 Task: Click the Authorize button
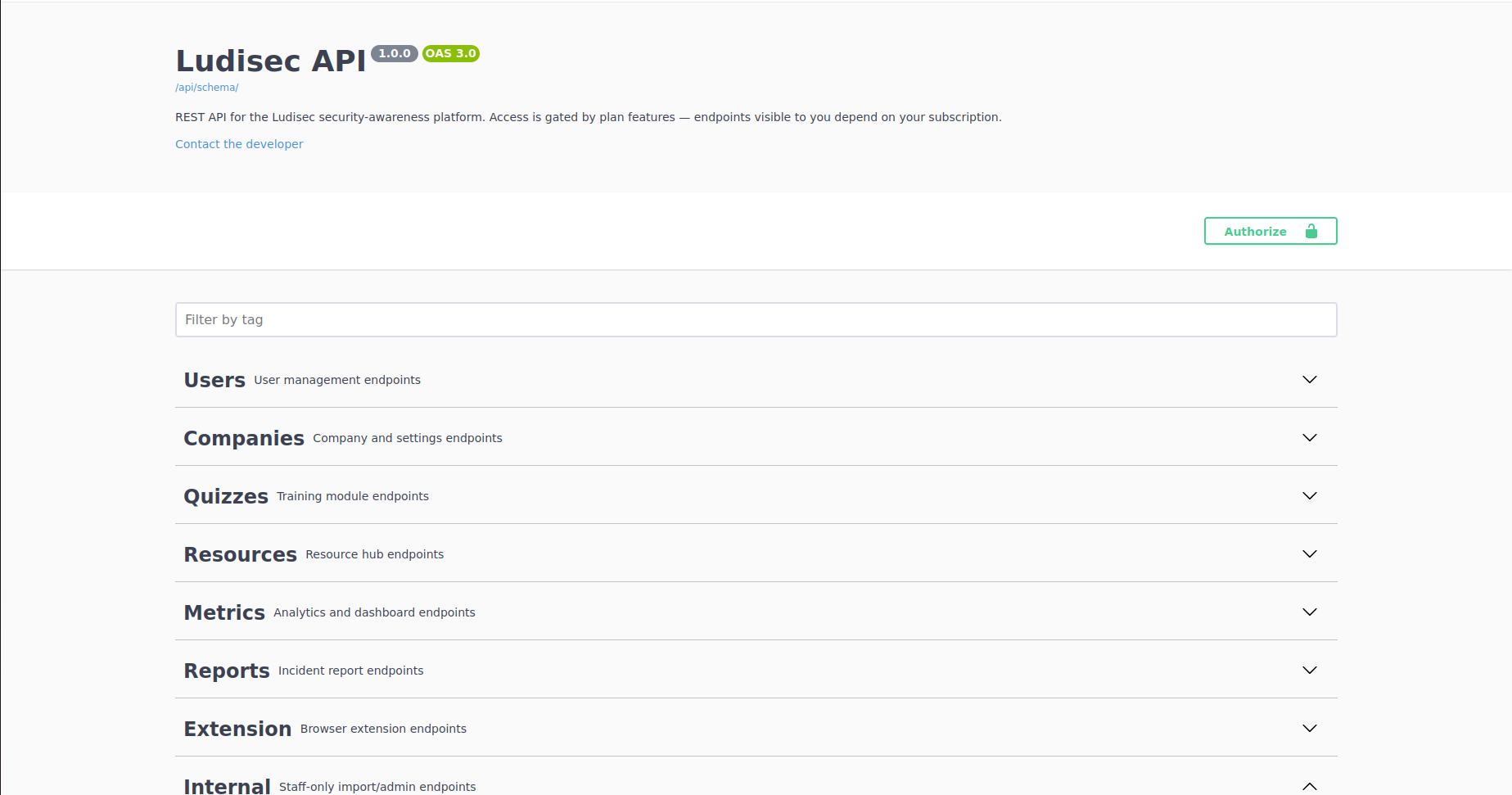click(1271, 231)
